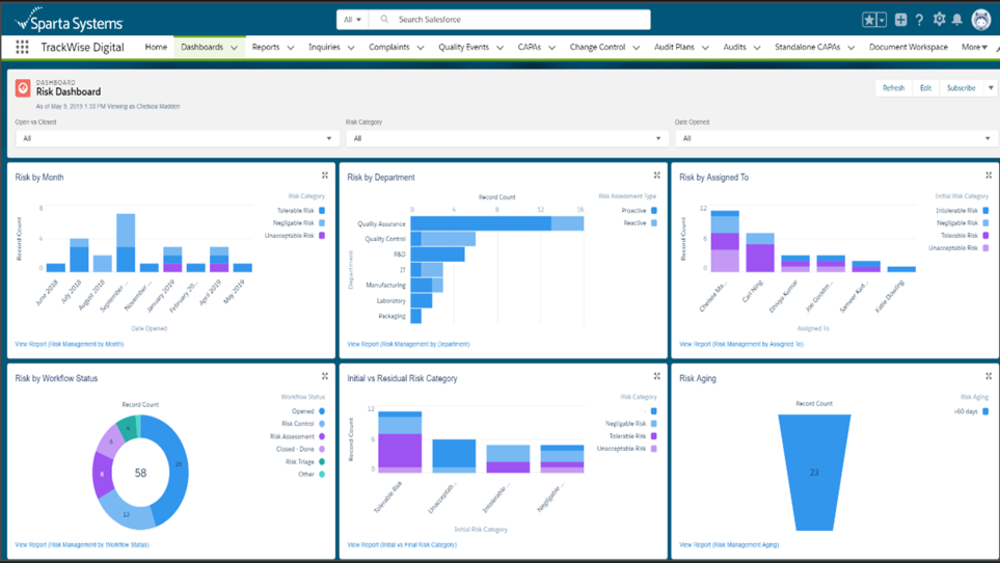Open the Open vs Closed filter dropdown
The width and height of the screenshot is (1000, 563).
coord(176,138)
